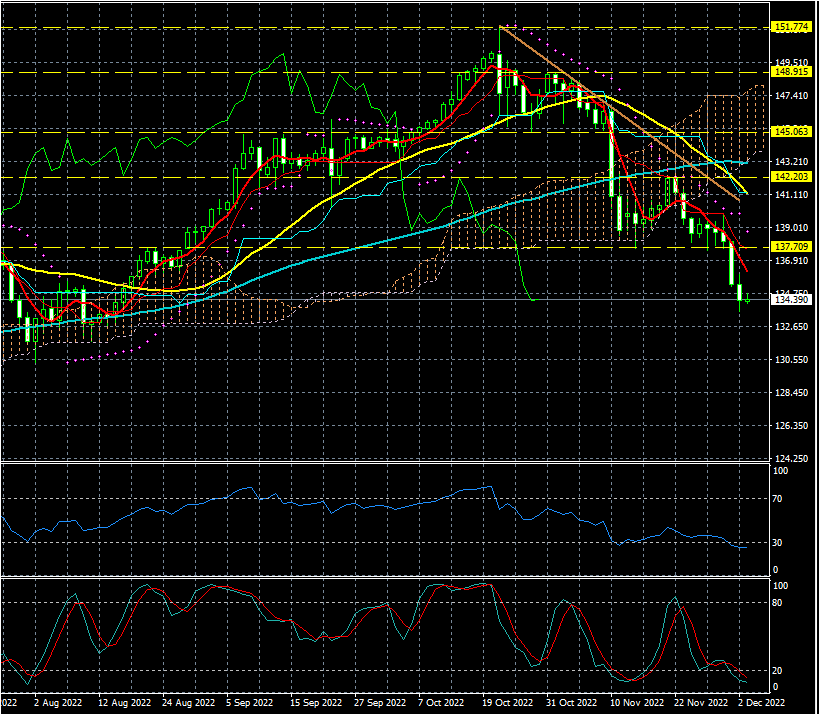The width and height of the screenshot is (820, 715).
Task: Click the 2 Dec 2022 date label
Action: pyautogui.click(x=761, y=702)
